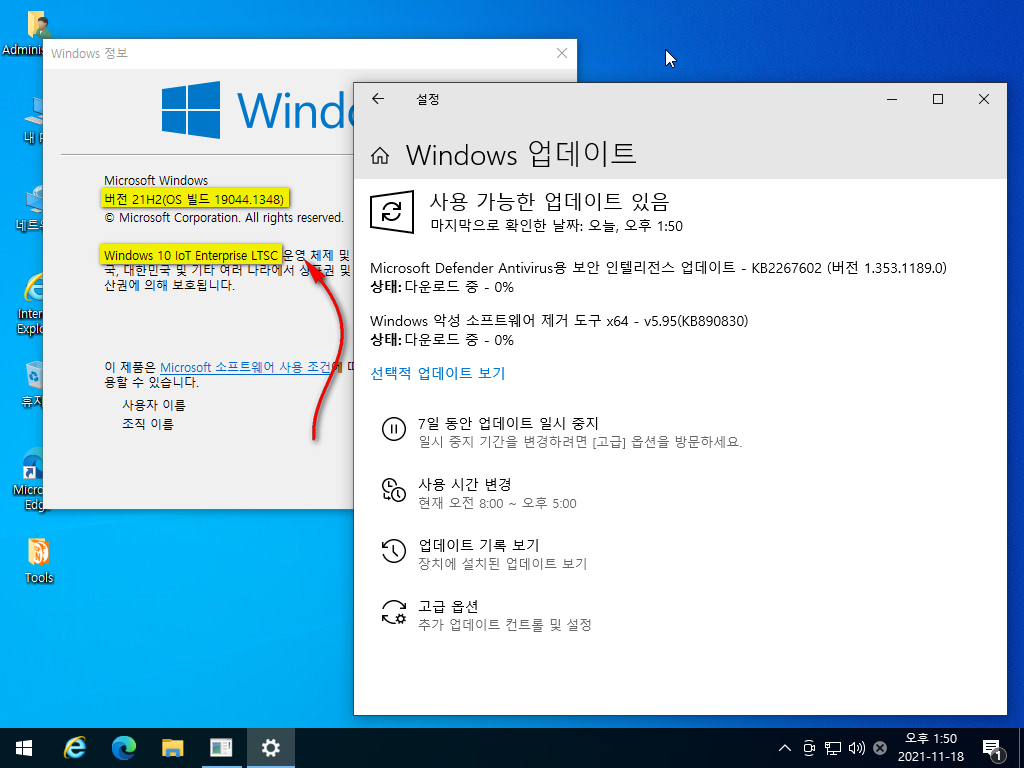The height and width of the screenshot is (768, 1024).
Task: Open File Explorer from the taskbar
Action: 172,748
